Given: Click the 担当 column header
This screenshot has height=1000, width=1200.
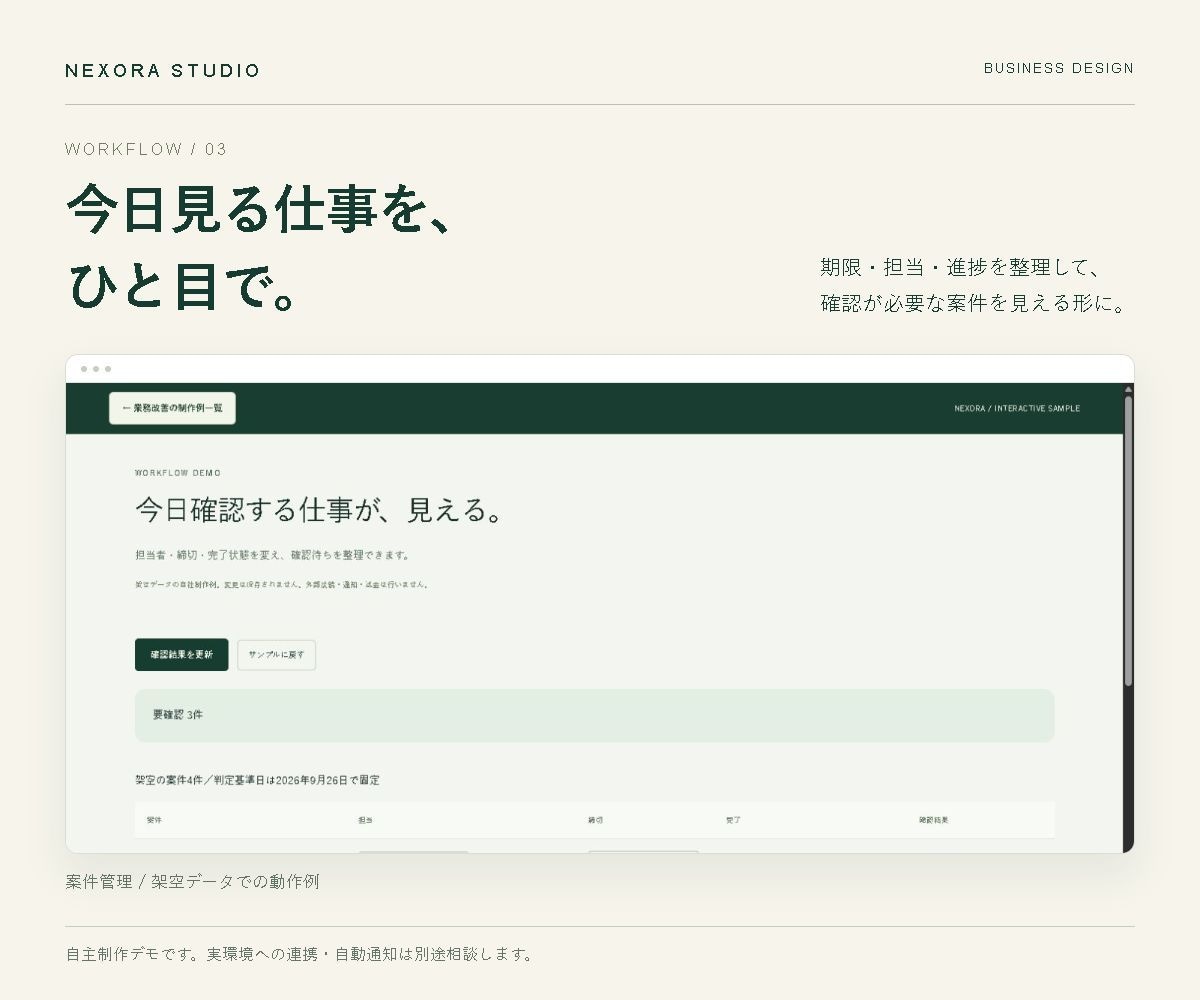Looking at the screenshot, I should pos(365,820).
